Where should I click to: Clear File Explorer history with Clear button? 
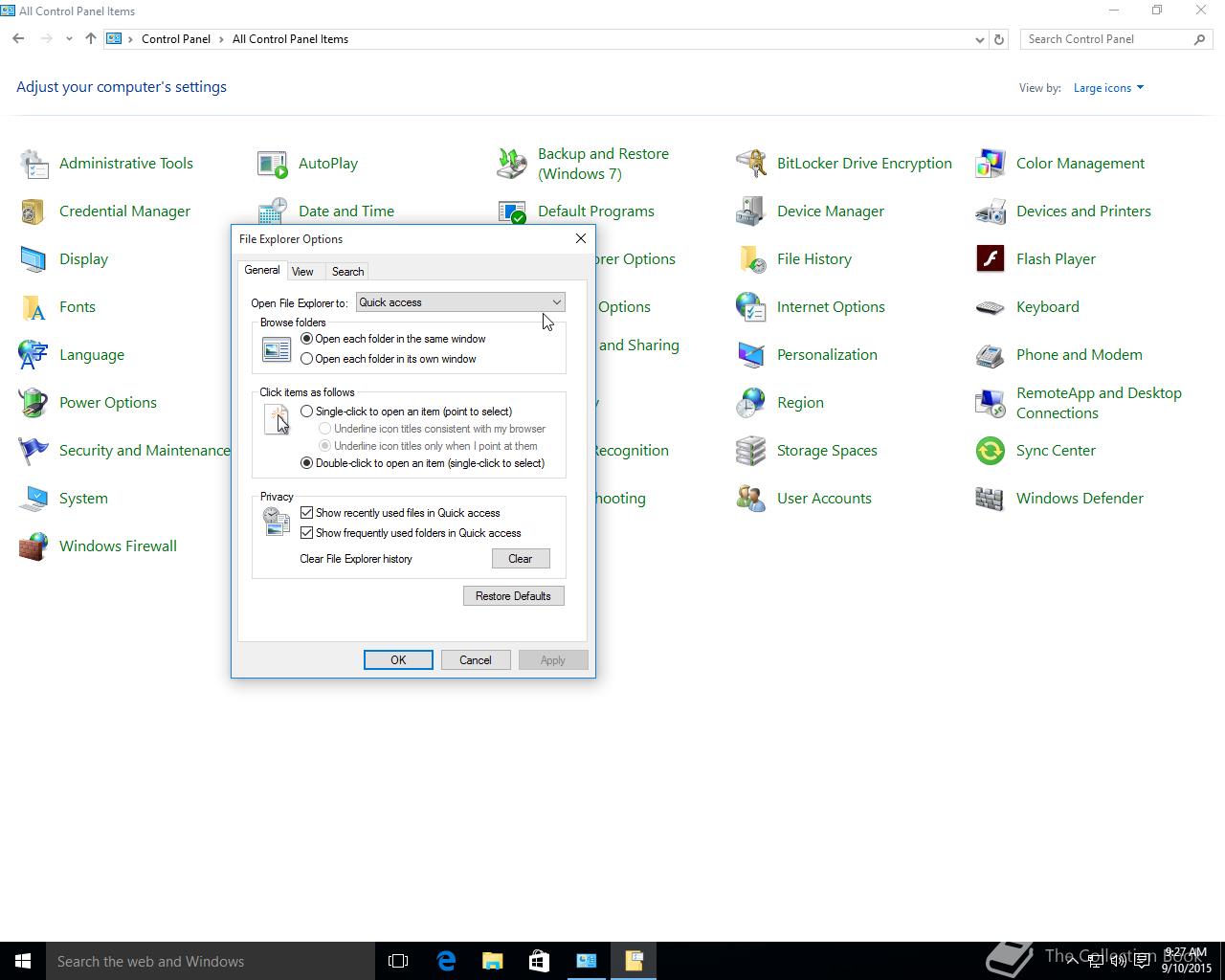[521, 559]
